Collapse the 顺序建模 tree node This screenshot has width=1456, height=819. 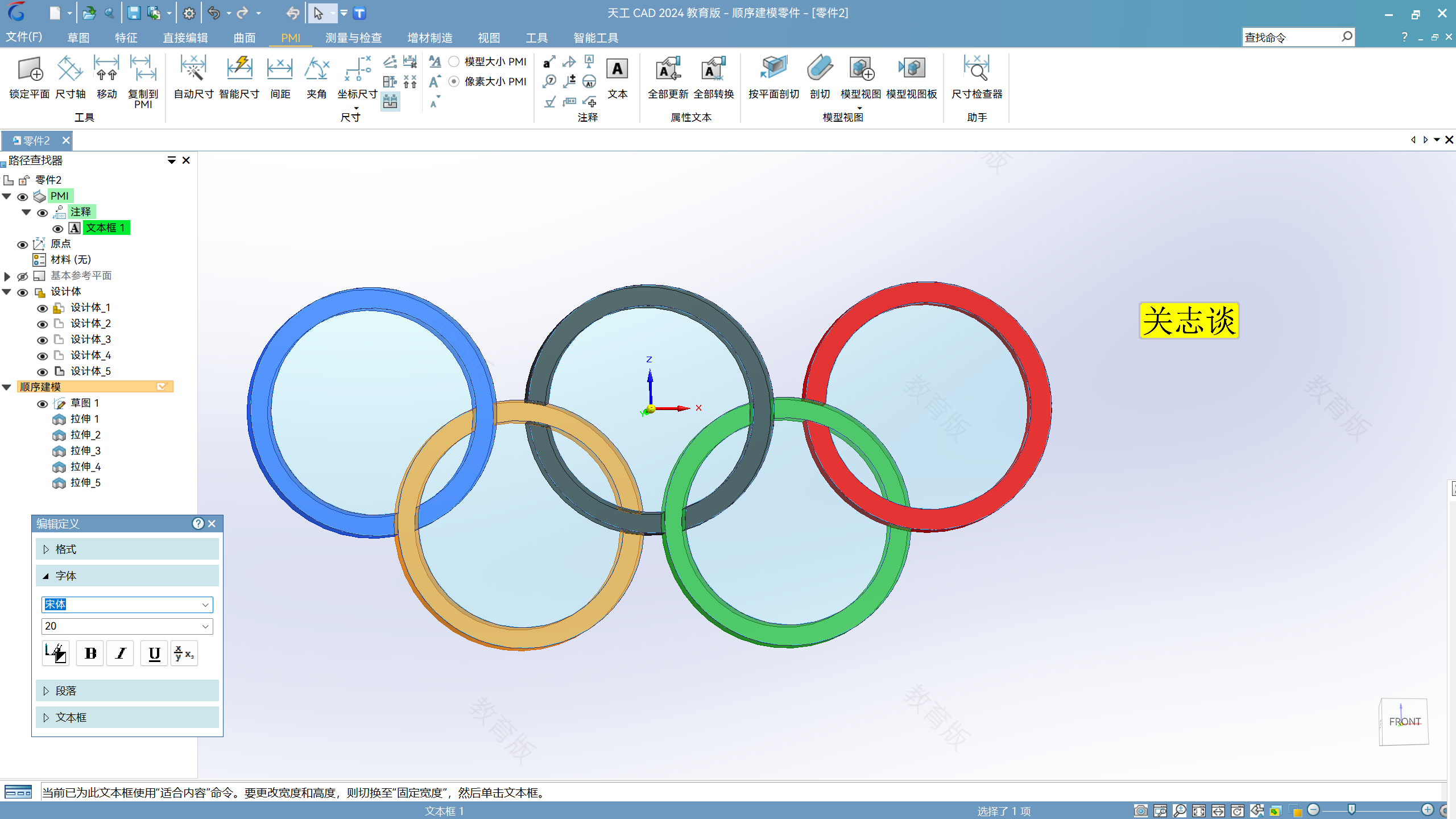(7, 387)
